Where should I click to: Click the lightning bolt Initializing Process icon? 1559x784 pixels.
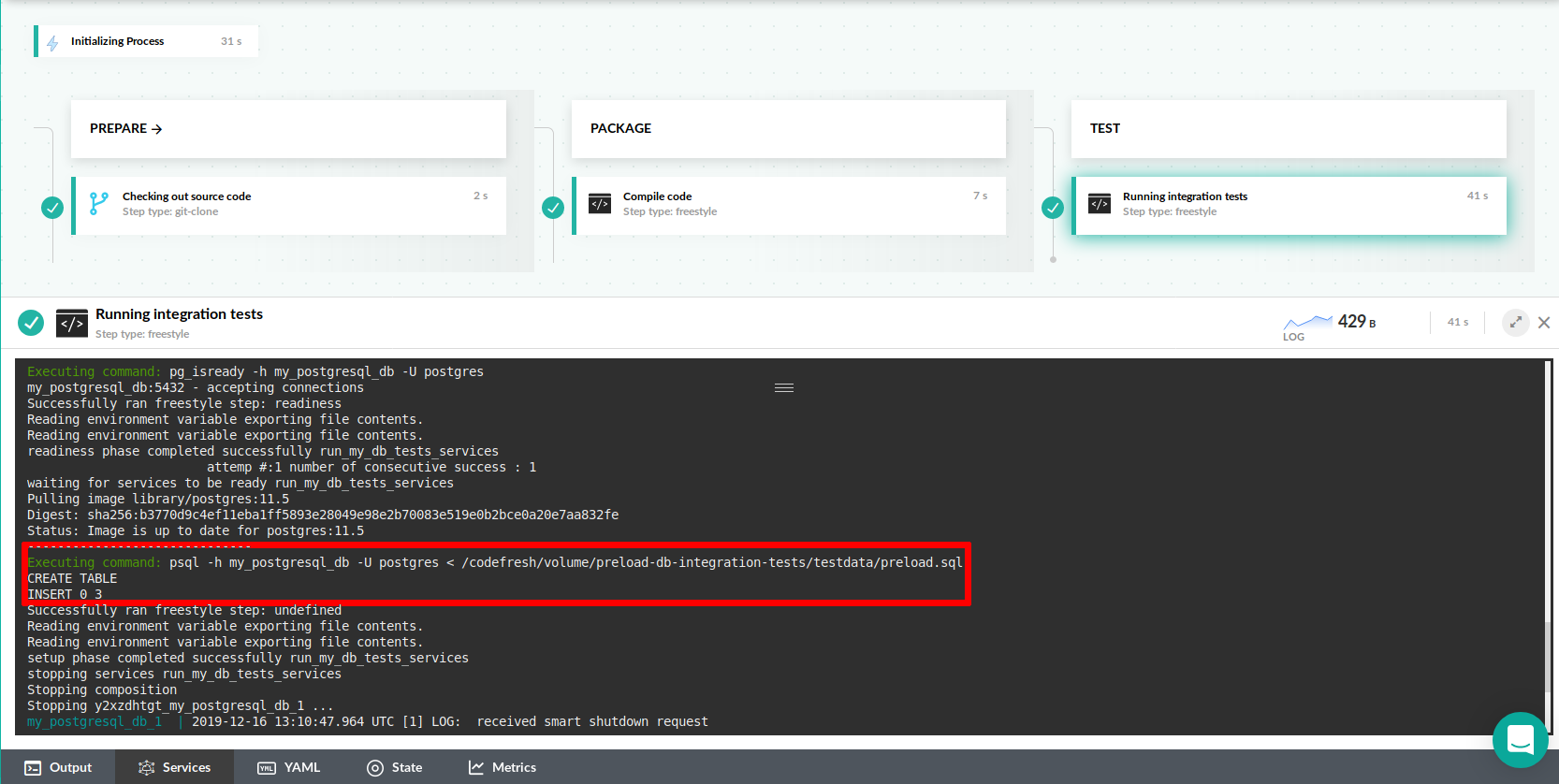52,43
